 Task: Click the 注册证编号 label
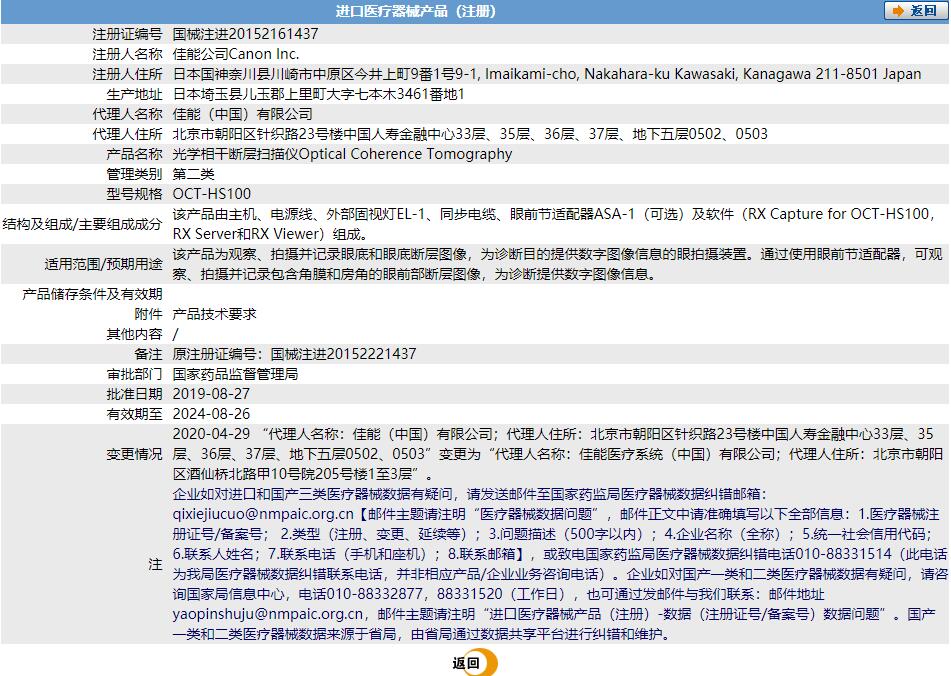click(x=127, y=34)
